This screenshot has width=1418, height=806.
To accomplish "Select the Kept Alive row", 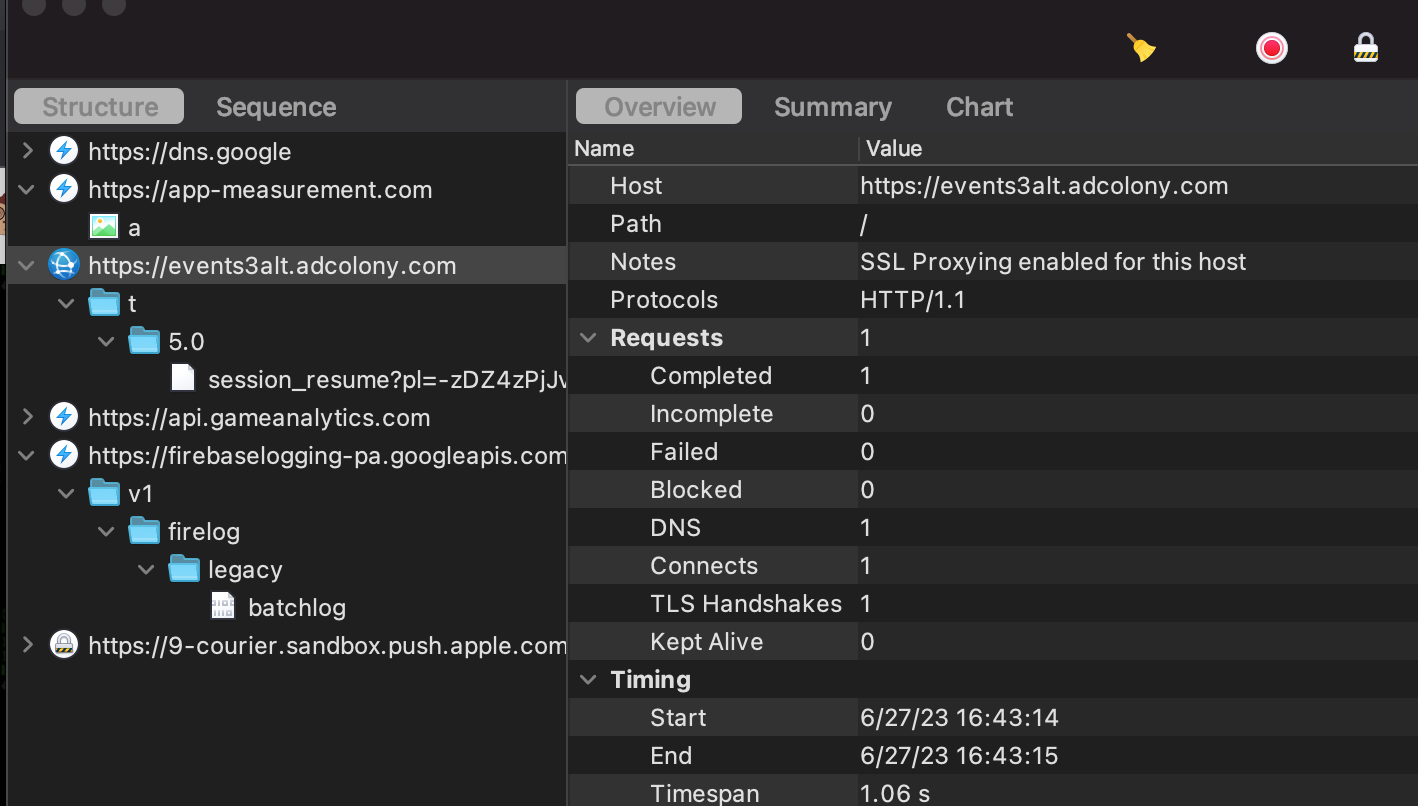I will 993,642.
